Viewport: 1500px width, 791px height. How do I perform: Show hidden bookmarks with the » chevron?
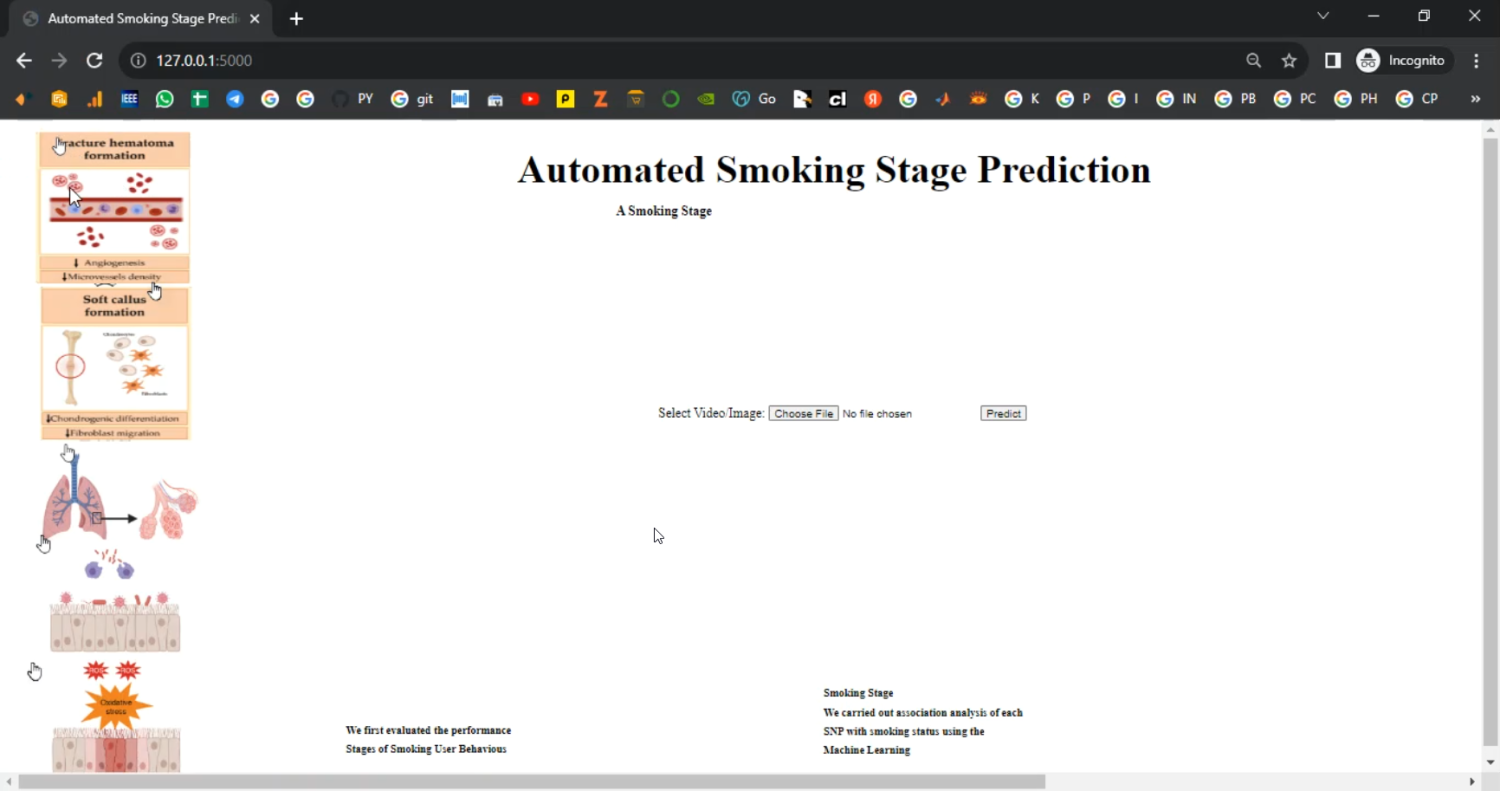[x=1475, y=99]
